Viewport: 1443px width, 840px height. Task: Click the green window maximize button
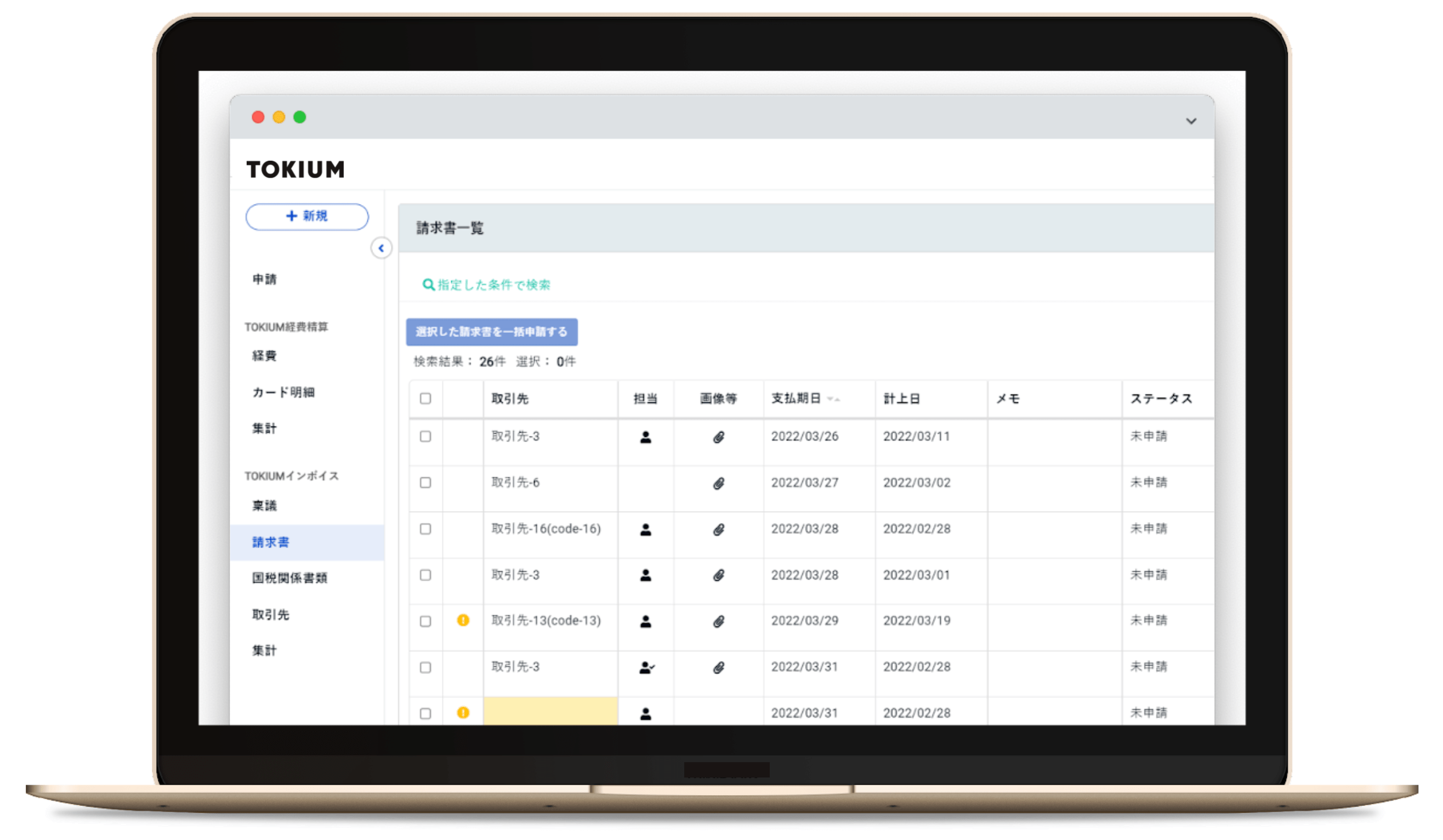[299, 117]
